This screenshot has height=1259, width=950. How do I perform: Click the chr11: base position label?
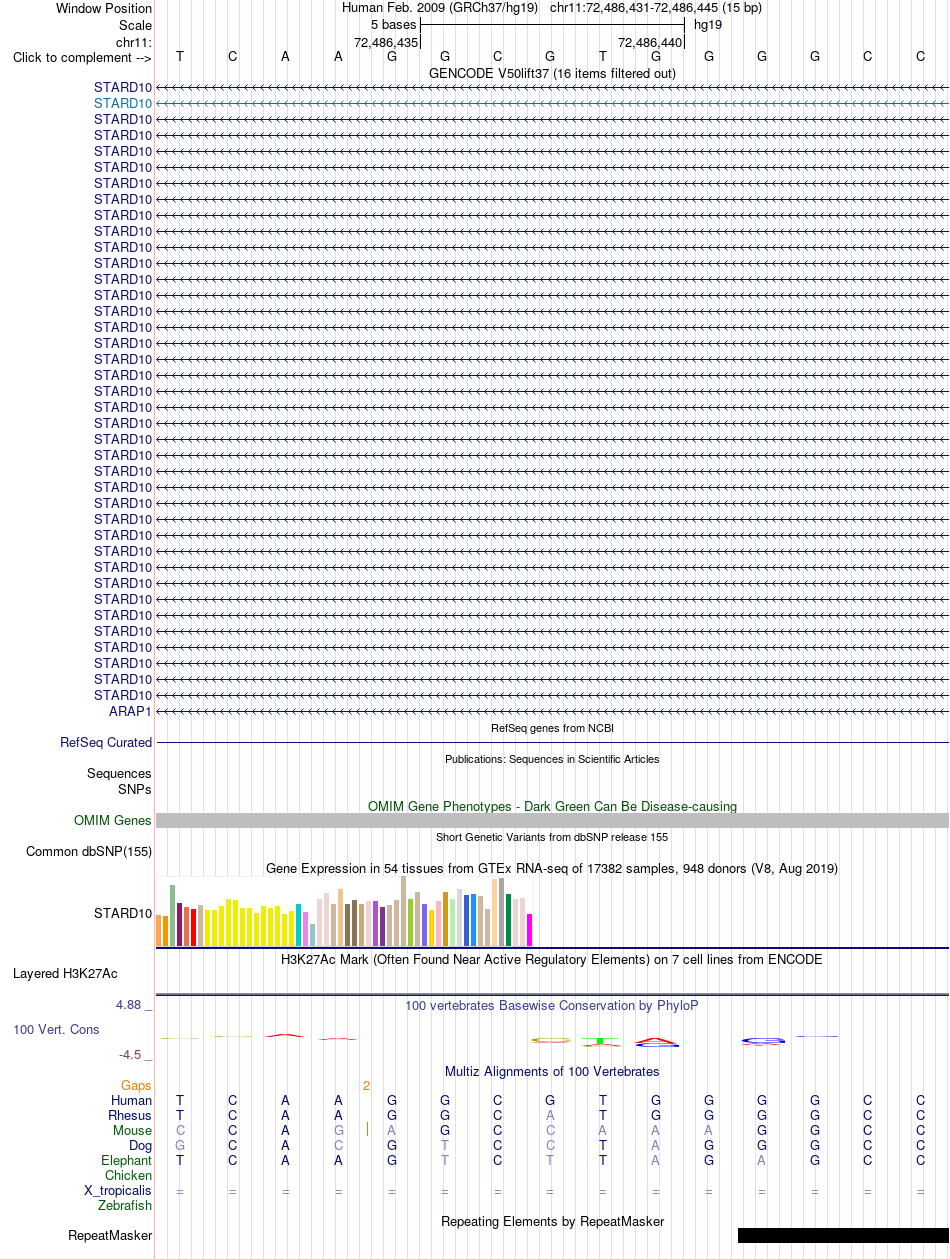point(134,42)
